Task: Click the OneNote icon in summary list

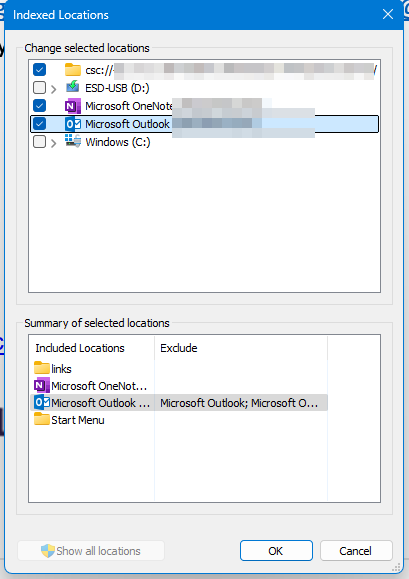Action: (x=42, y=385)
